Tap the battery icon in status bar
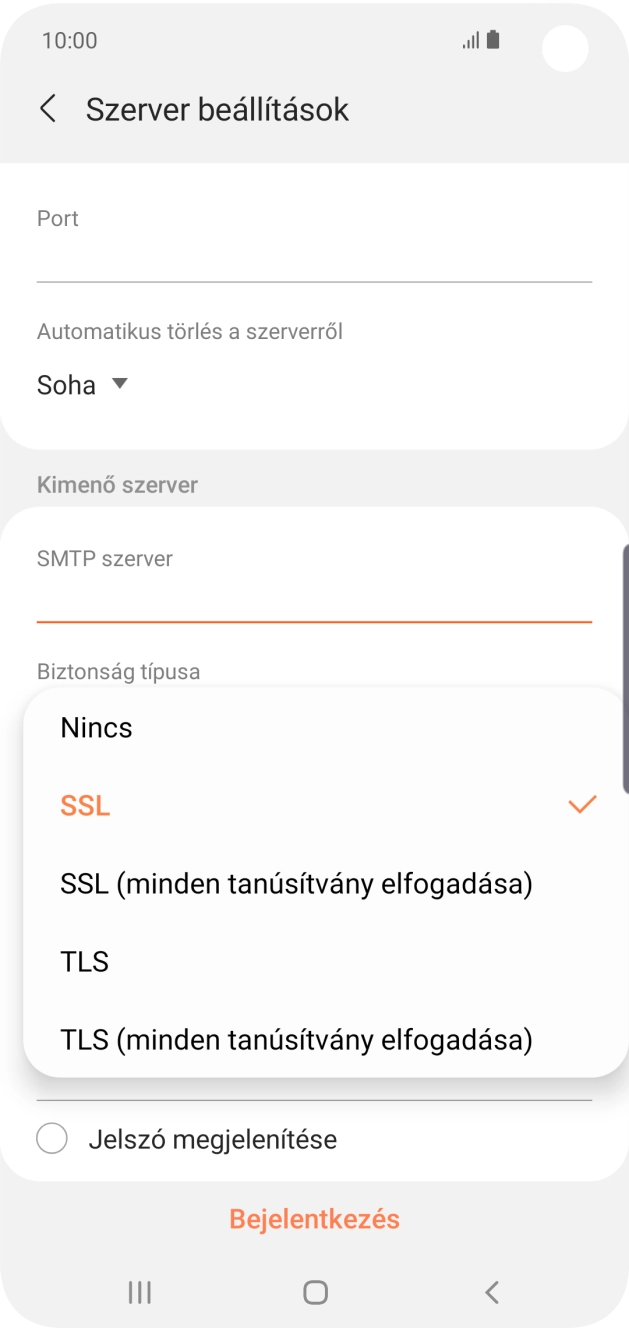The image size is (629, 1328). click(x=494, y=40)
